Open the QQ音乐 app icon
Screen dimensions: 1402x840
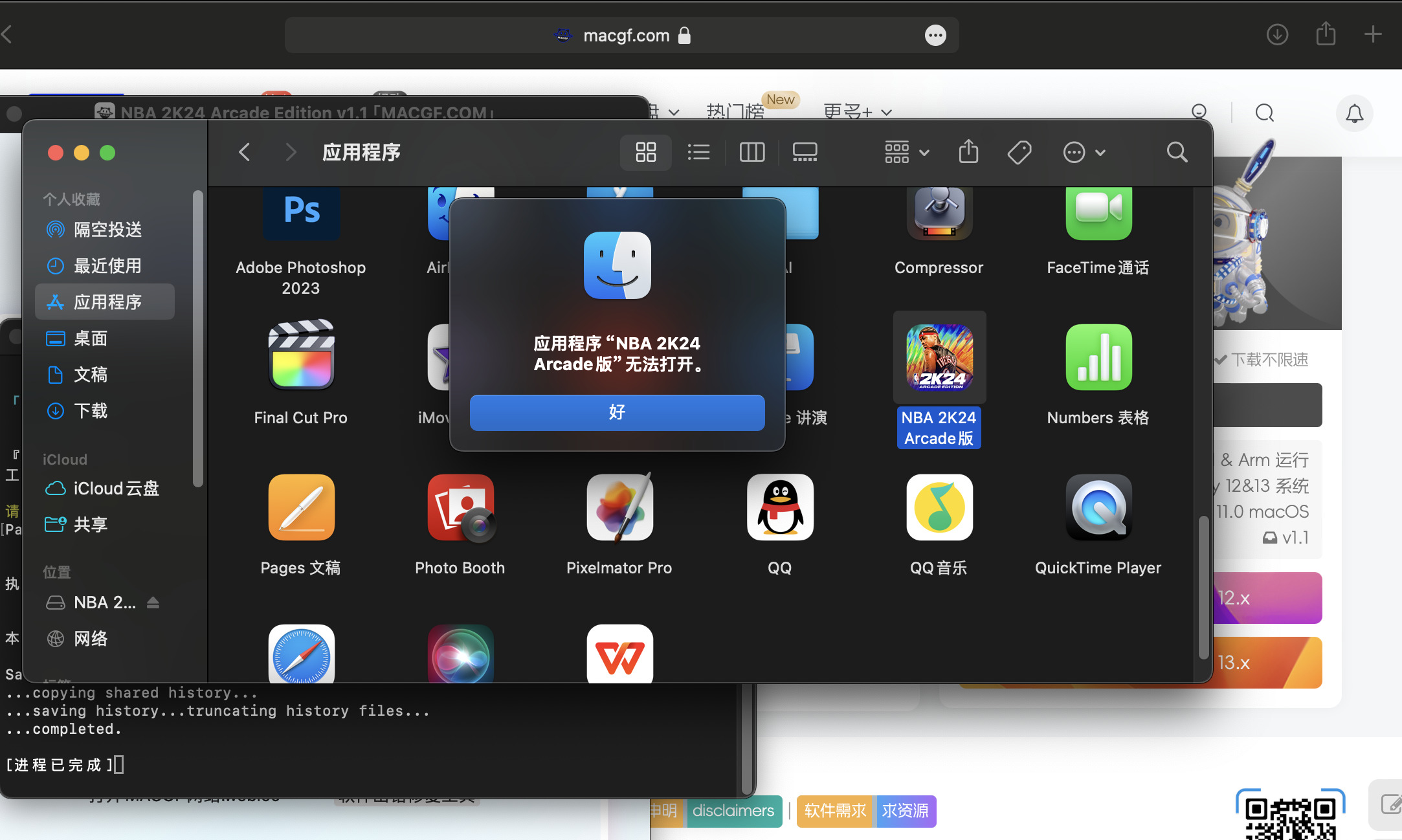[939, 508]
